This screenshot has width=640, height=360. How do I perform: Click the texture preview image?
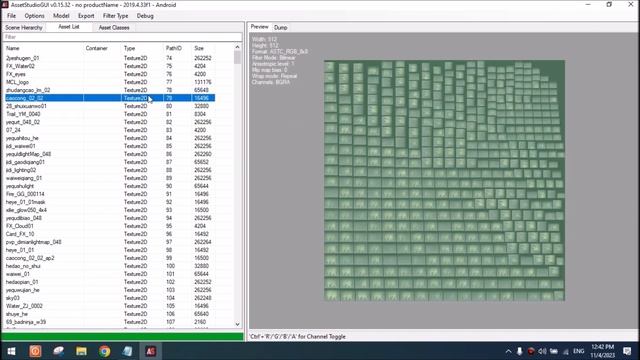pos(444,180)
